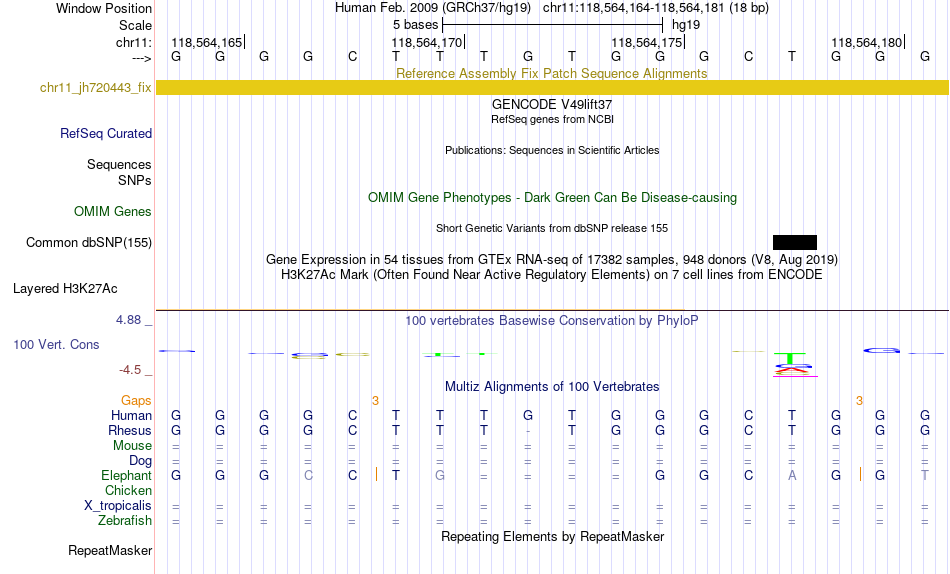This screenshot has width=950, height=574.
Task: Click the X_tropicalis species row label
Action: pos(118,506)
